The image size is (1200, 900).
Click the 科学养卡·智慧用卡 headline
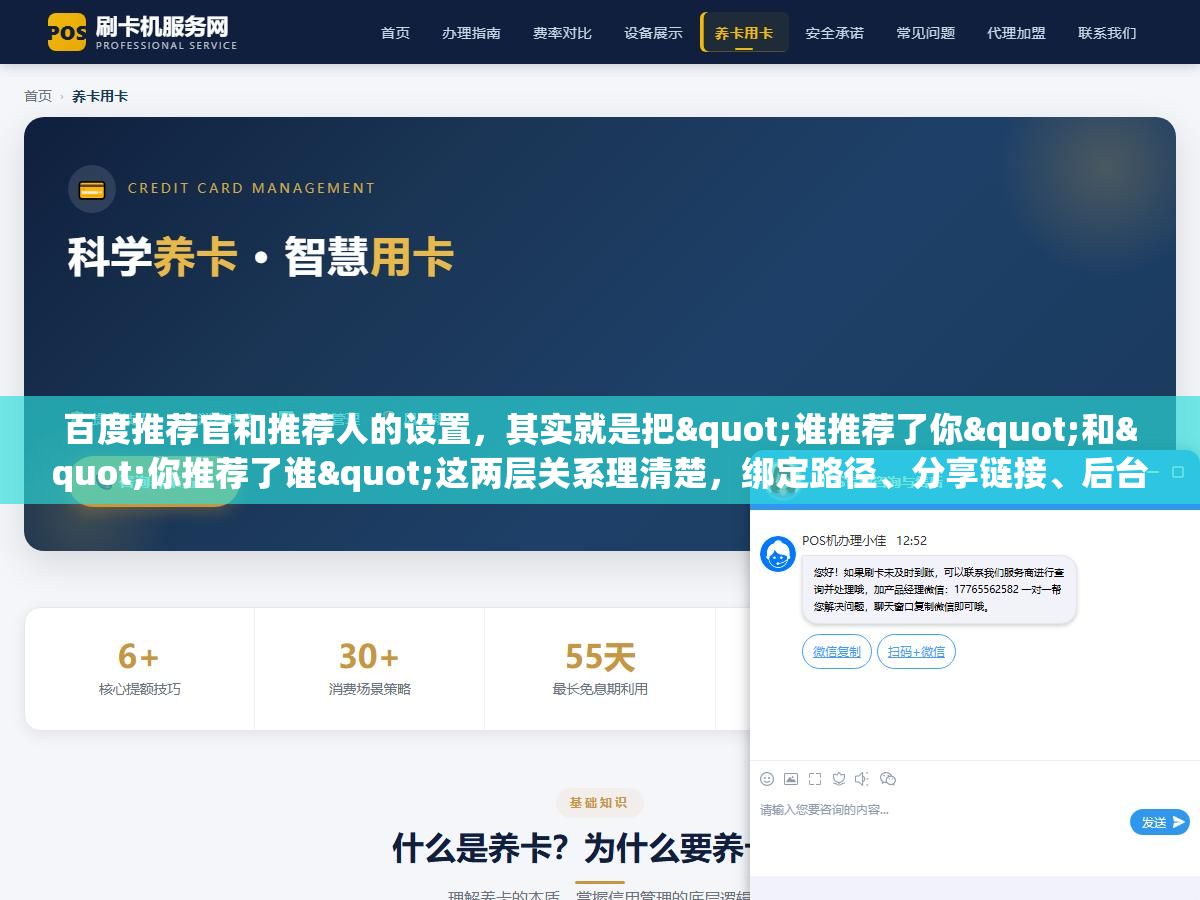coord(261,256)
